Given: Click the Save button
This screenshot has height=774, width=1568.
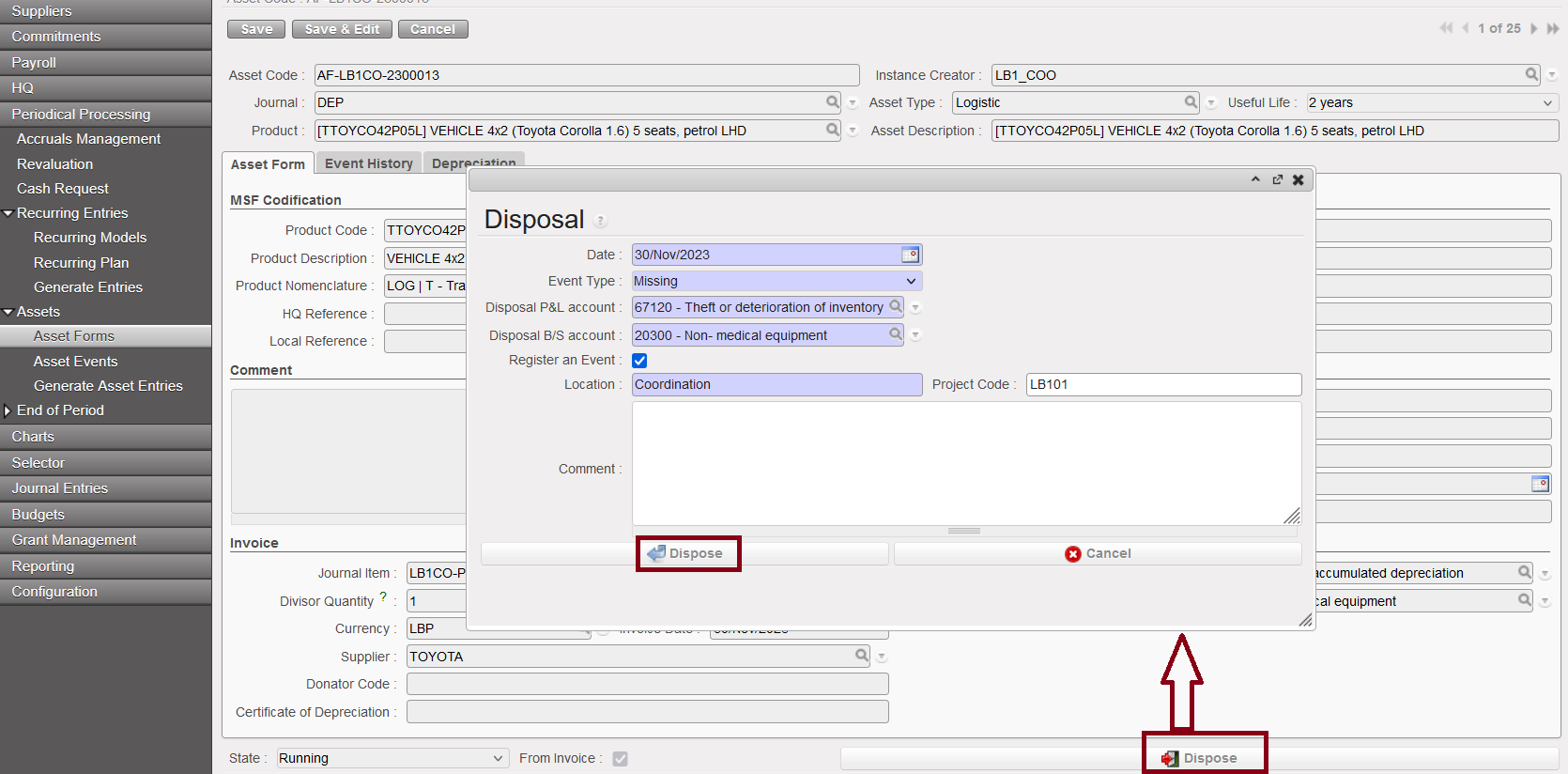Looking at the screenshot, I should [x=256, y=29].
